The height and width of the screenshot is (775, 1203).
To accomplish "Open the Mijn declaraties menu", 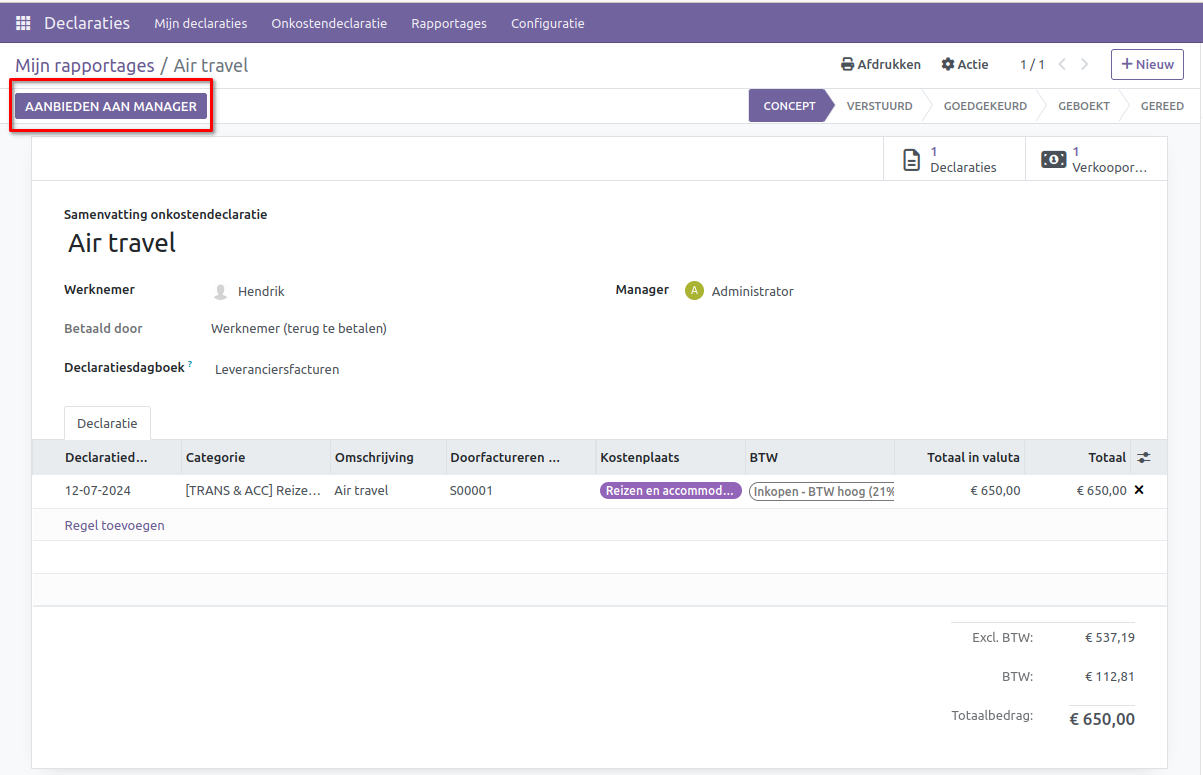I will [200, 23].
